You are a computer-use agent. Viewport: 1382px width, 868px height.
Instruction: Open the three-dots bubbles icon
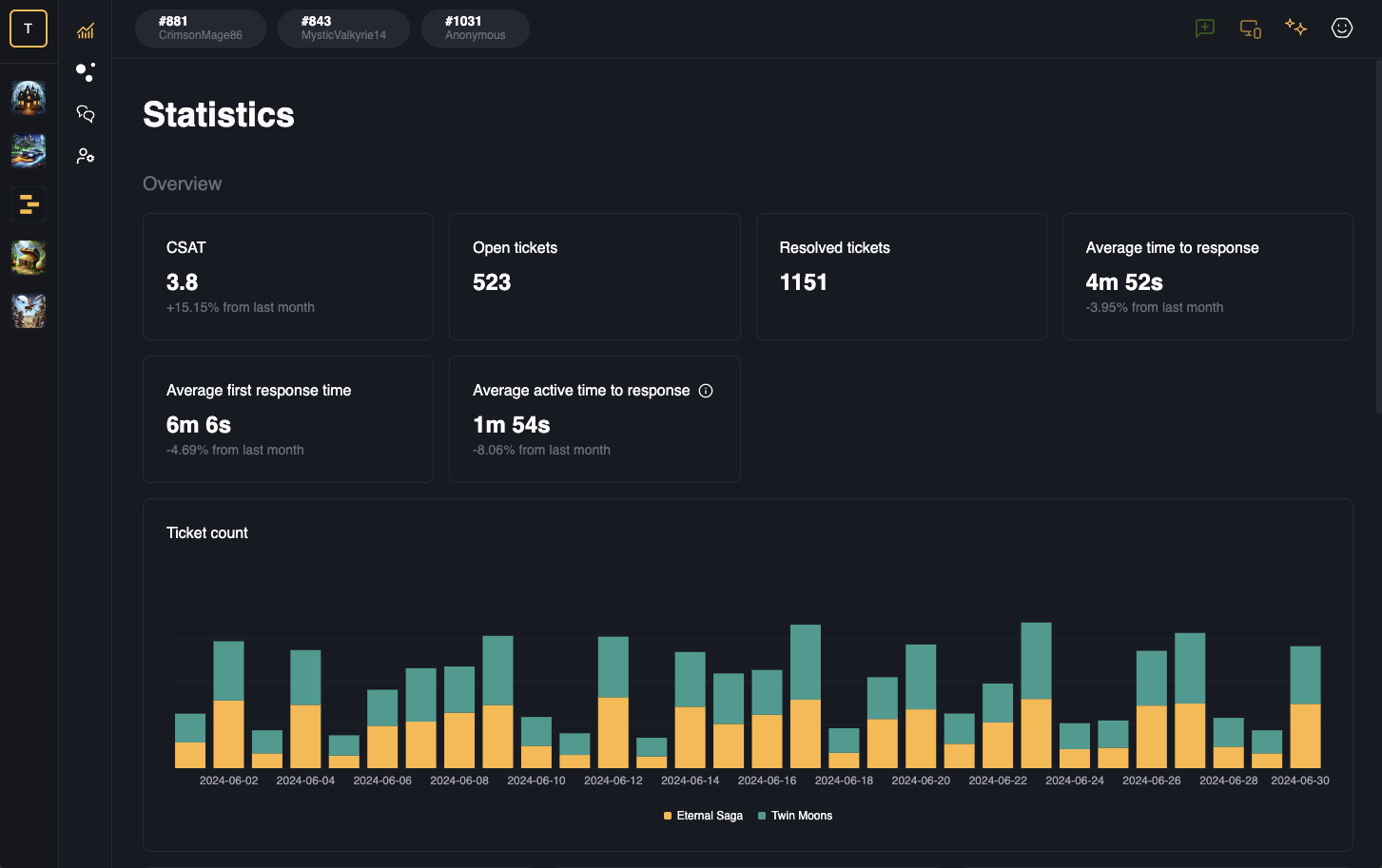click(86, 72)
